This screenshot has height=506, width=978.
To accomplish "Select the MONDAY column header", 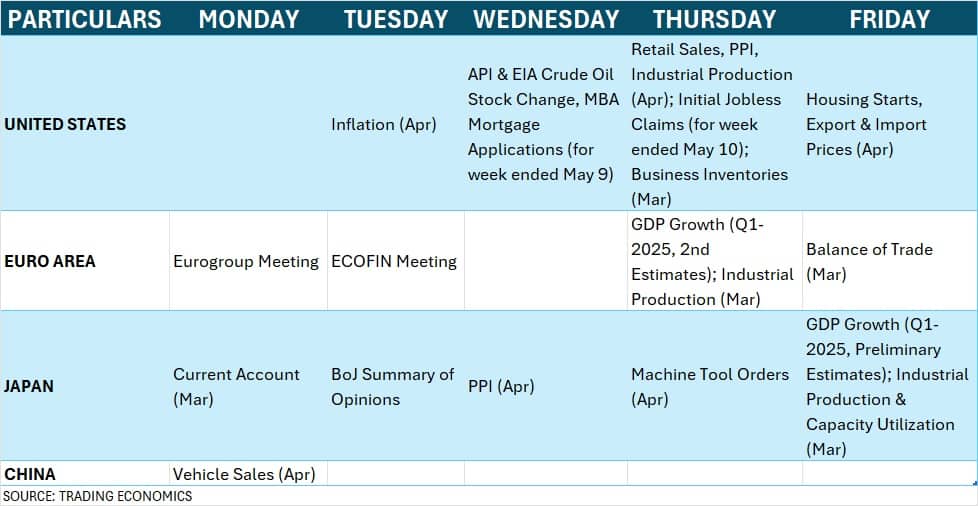I will (248, 19).
